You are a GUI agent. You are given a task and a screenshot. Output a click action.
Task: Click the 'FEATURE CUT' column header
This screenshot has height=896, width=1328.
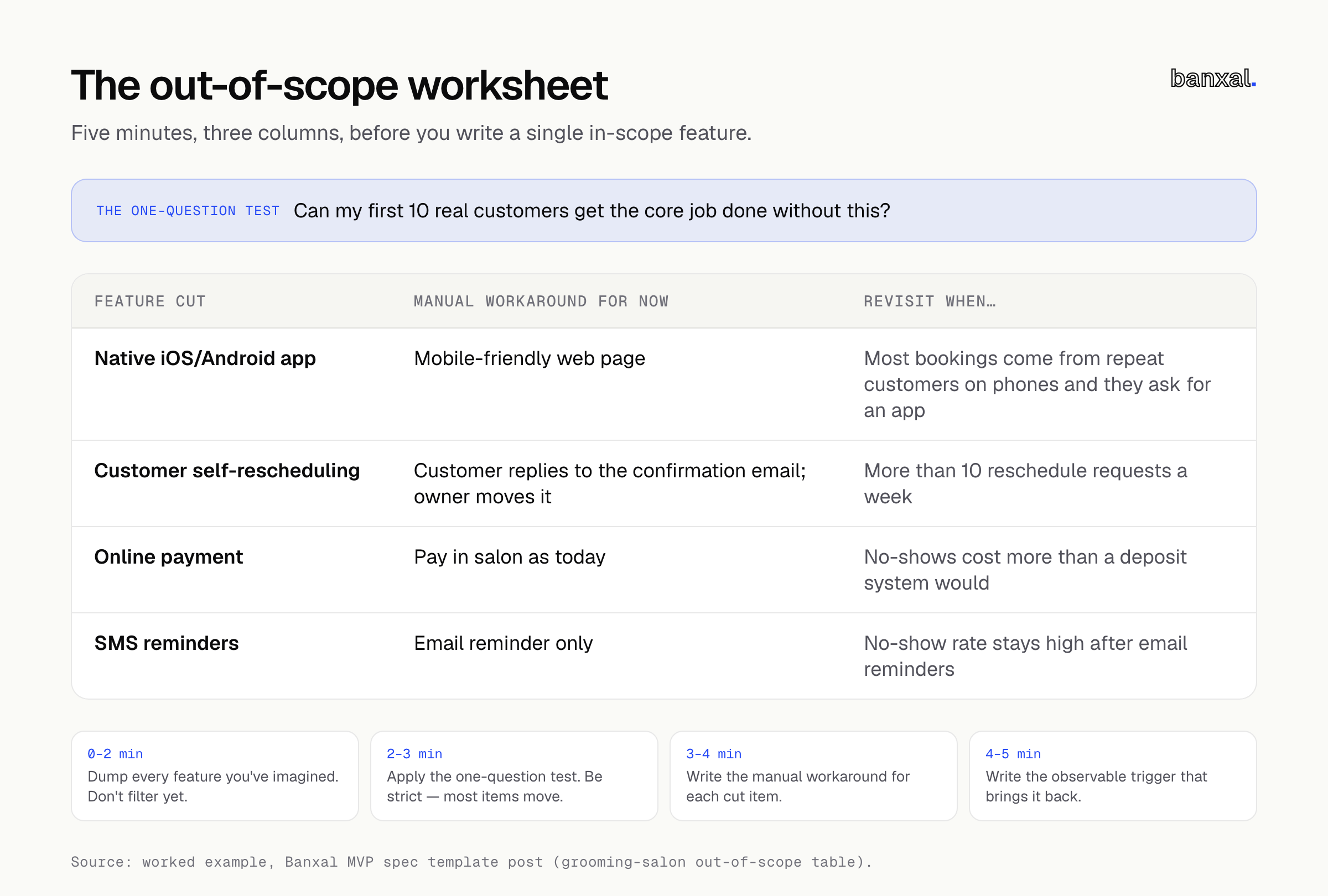(150, 301)
